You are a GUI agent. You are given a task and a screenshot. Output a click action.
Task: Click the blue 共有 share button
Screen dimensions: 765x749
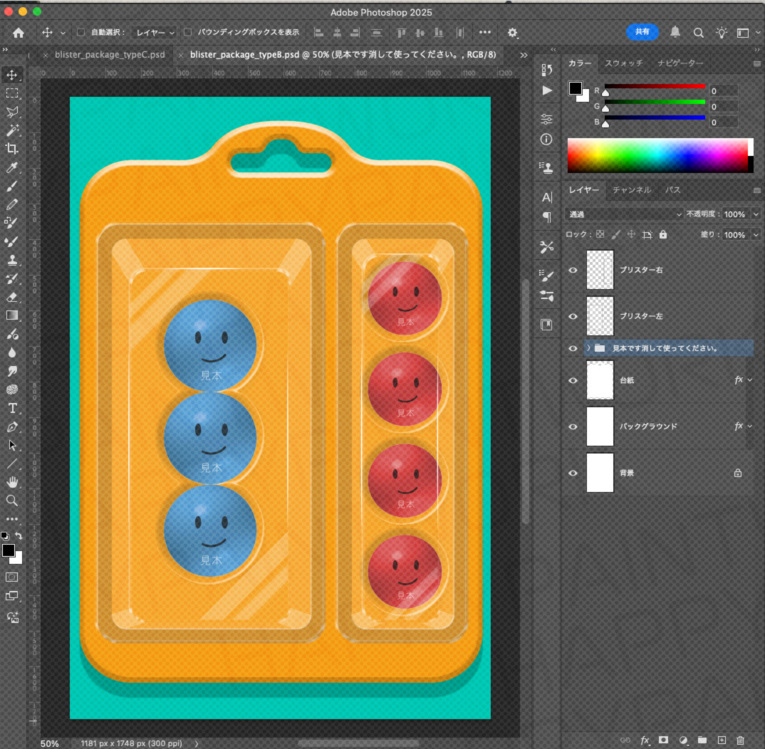tap(642, 32)
